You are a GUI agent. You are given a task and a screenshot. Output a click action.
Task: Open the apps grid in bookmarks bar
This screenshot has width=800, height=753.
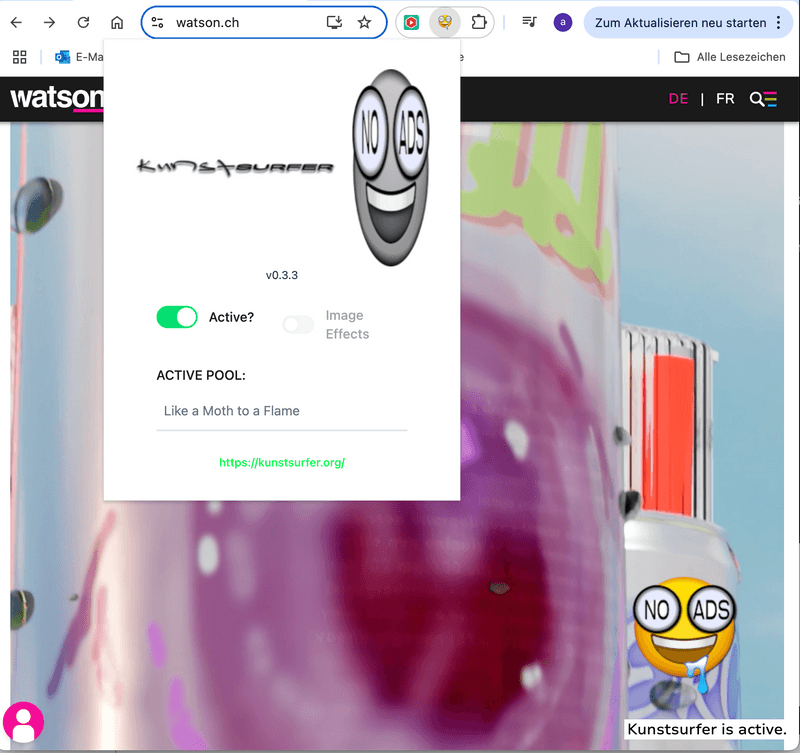pyautogui.click(x=19, y=57)
